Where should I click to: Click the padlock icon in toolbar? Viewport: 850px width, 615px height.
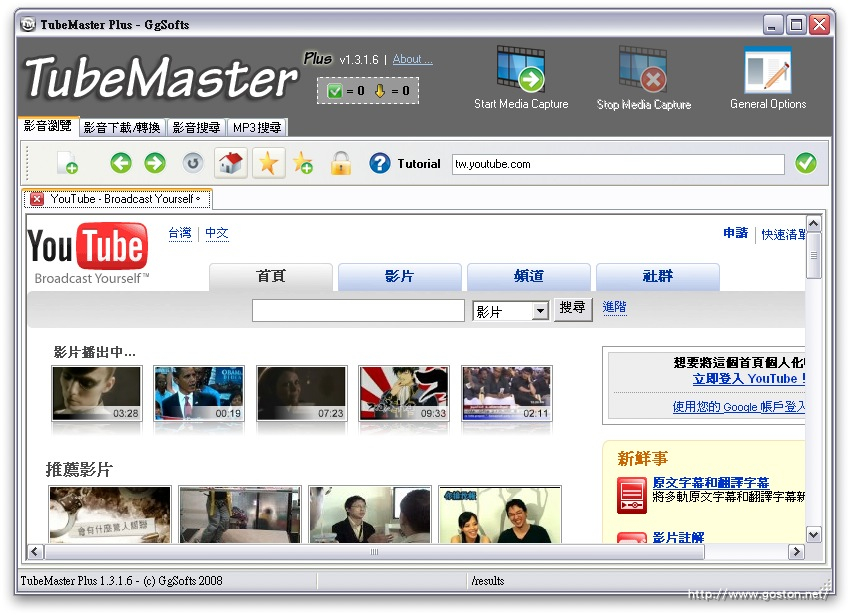[341, 163]
